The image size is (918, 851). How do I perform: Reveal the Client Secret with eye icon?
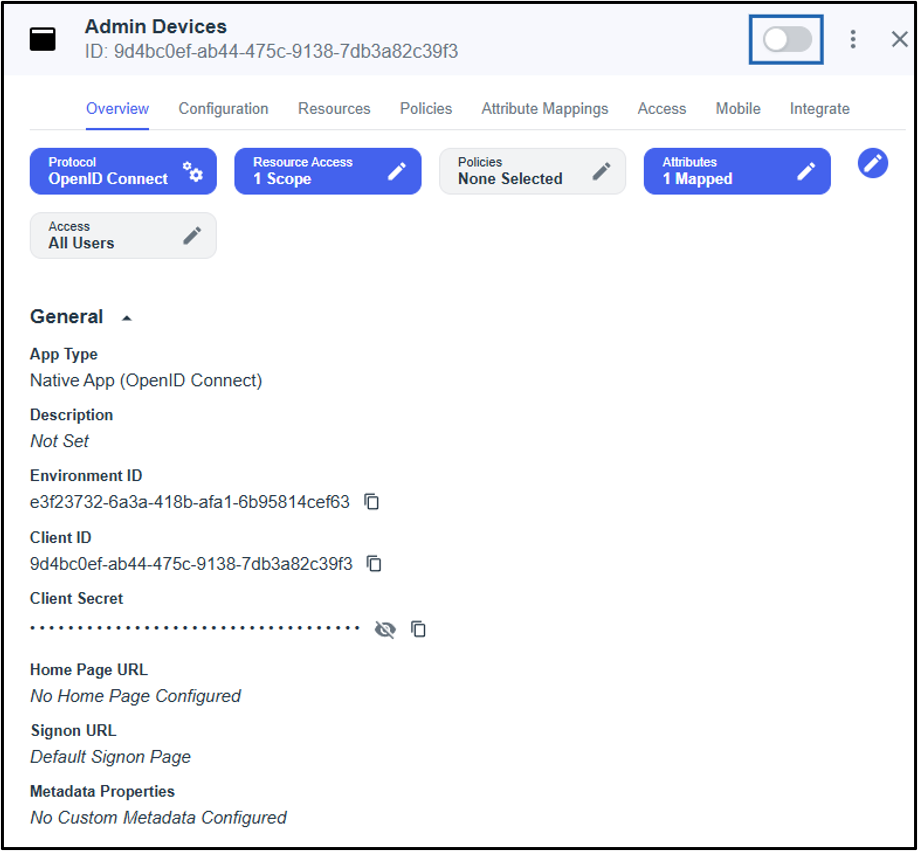coord(385,630)
